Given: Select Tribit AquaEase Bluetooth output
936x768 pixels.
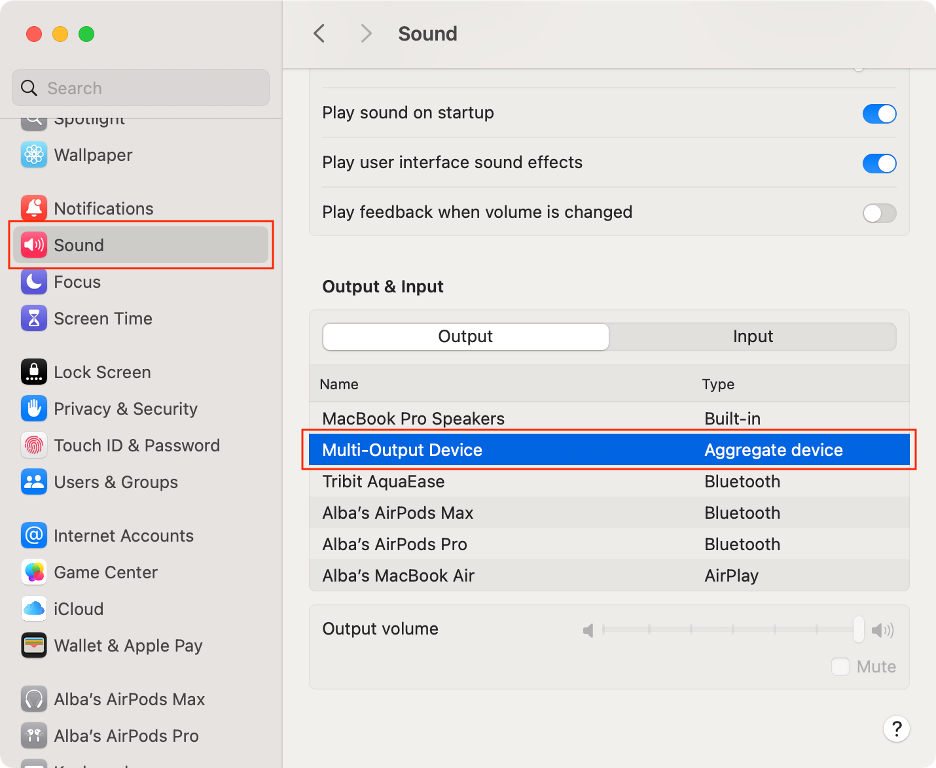Looking at the screenshot, I should click(x=609, y=482).
